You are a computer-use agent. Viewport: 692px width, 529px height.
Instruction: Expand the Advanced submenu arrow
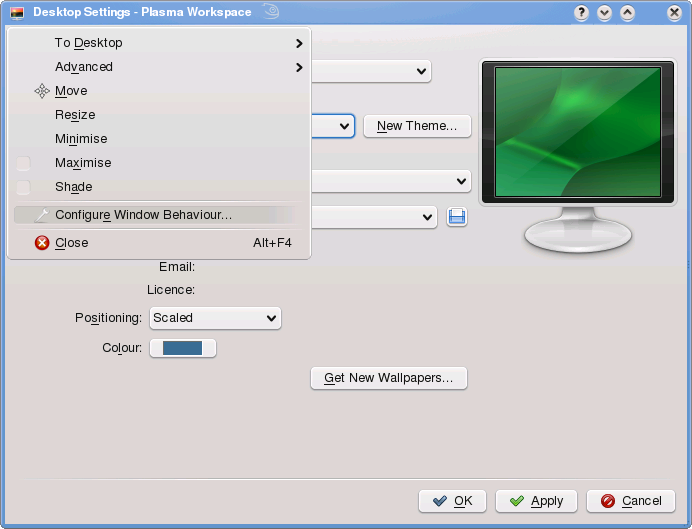(299, 67)
